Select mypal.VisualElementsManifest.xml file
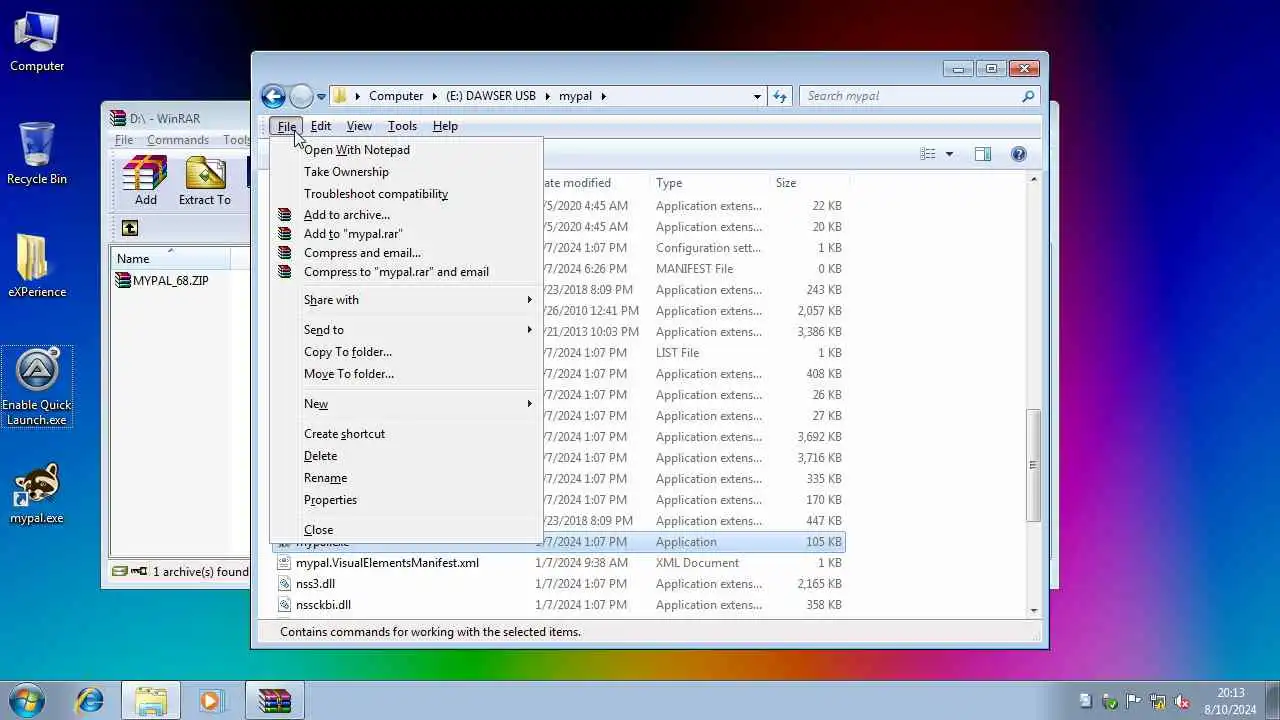Image resolution: width=1280 pixels, height=720 pixels. pos(387,563)
